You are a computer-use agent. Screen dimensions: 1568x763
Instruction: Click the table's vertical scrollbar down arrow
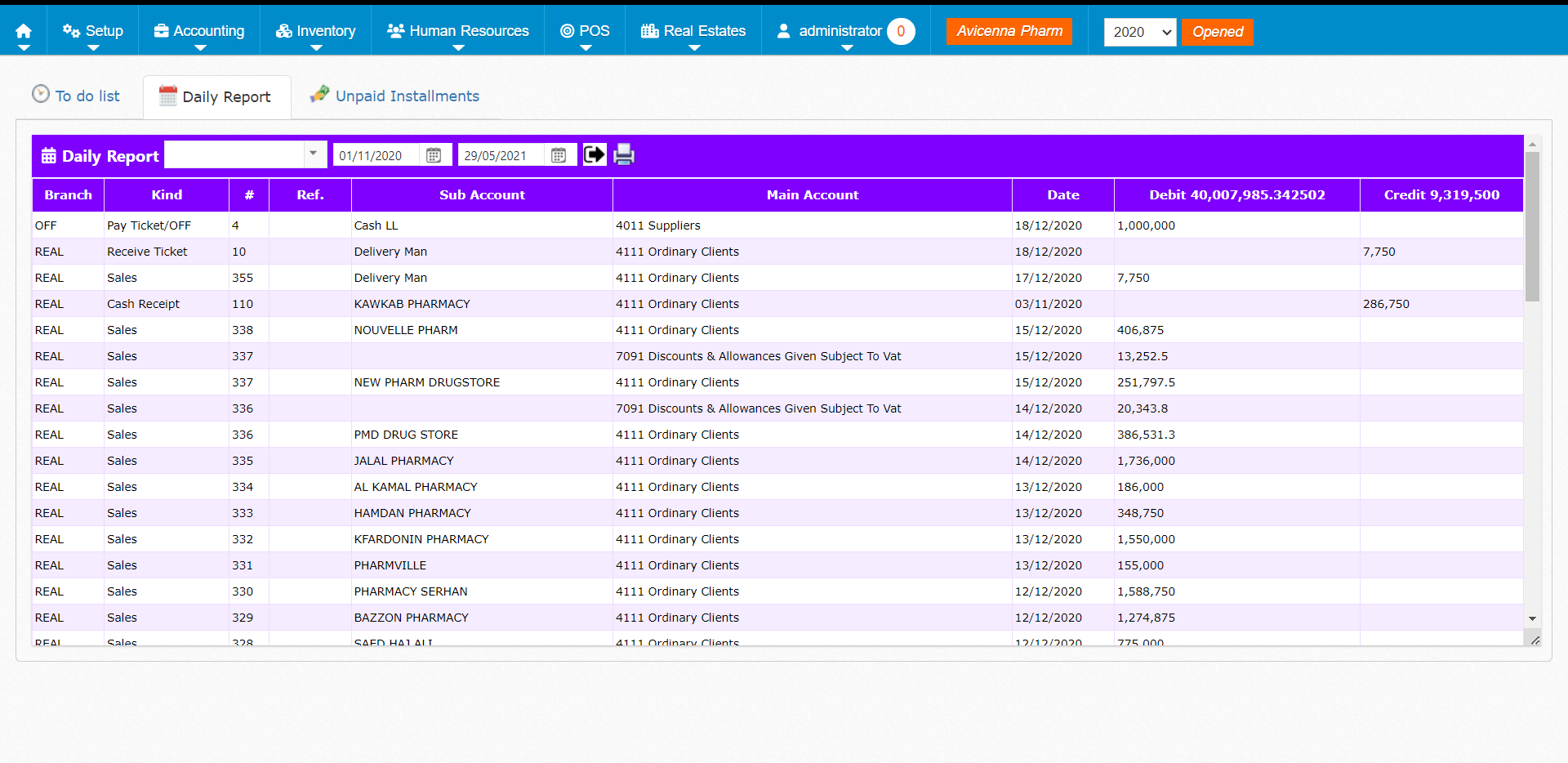point(1532,618)
